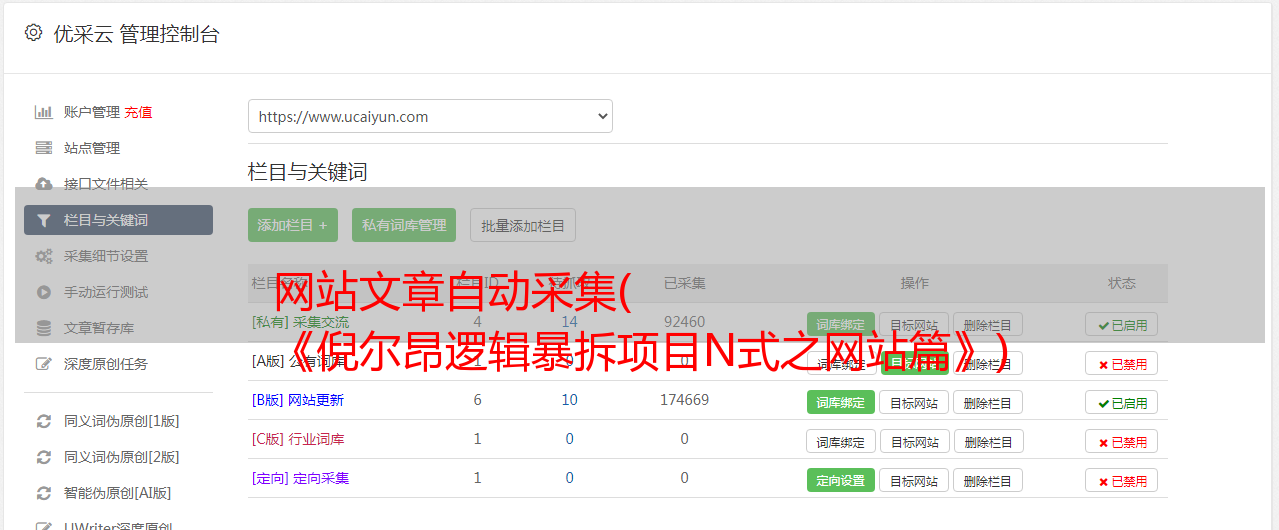Click 词库绑定 in the 网站更新 row

point(841,402)
